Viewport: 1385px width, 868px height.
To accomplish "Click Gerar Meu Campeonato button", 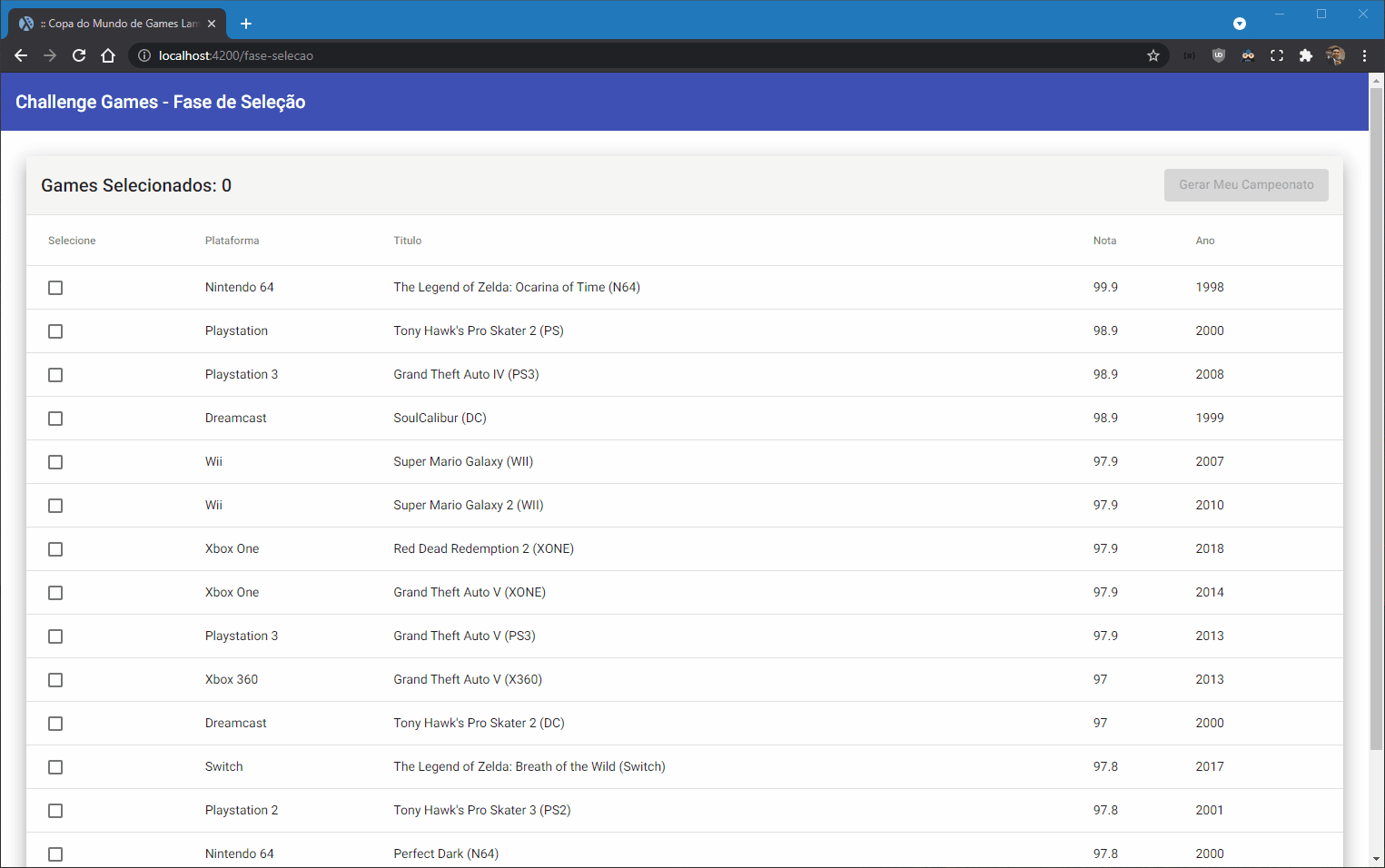I will pos(1246,185).
